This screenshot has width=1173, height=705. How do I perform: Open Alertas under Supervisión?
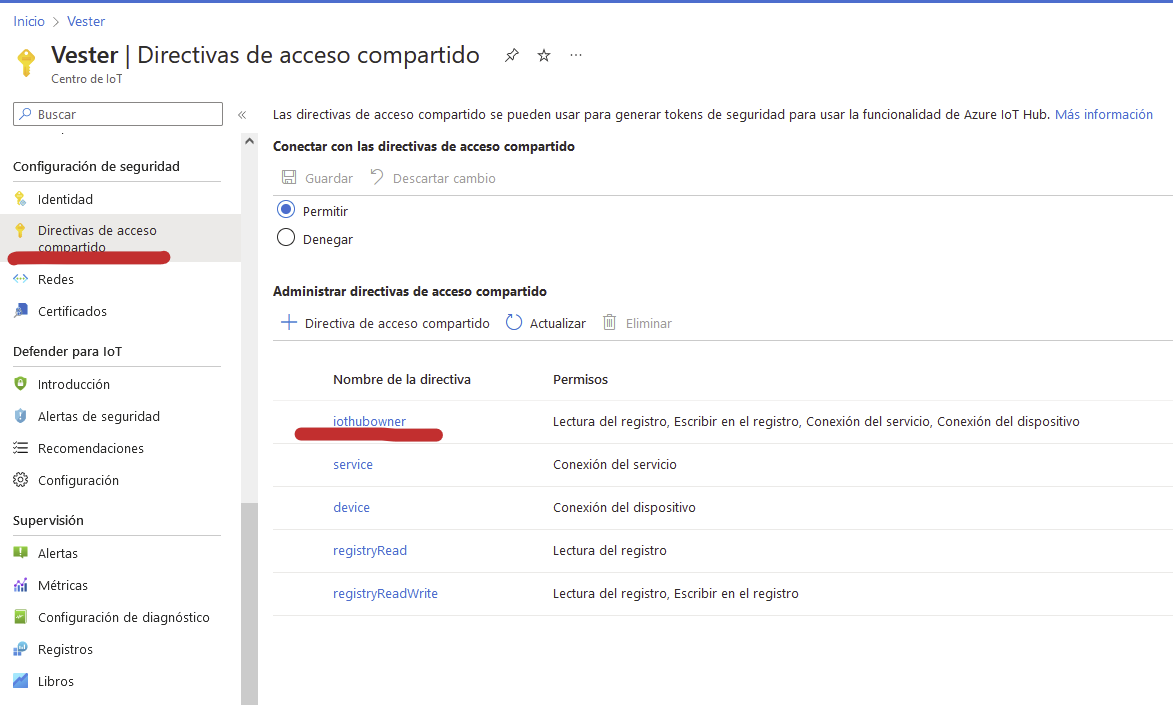58,553
